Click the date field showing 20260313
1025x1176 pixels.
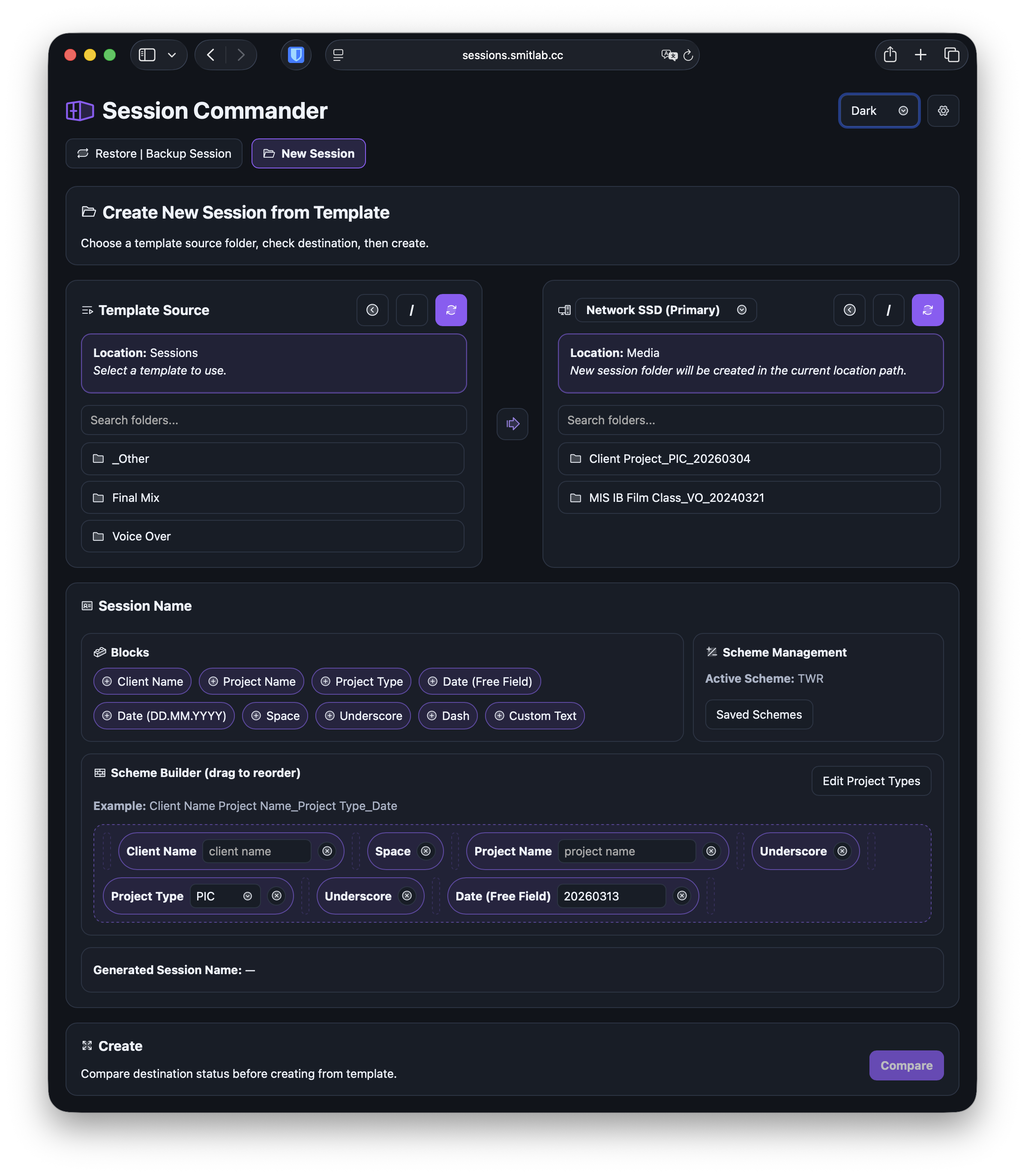(611, 896)
